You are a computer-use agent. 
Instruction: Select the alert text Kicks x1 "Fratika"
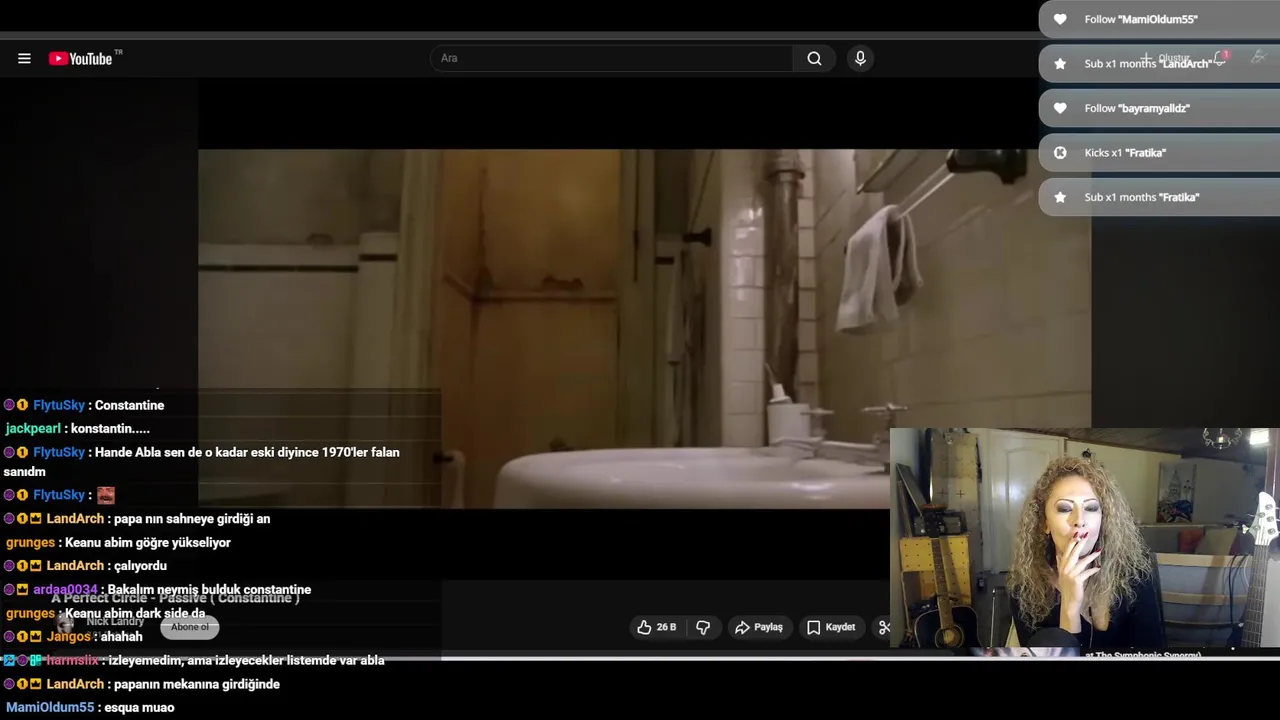pos(1125,153)
